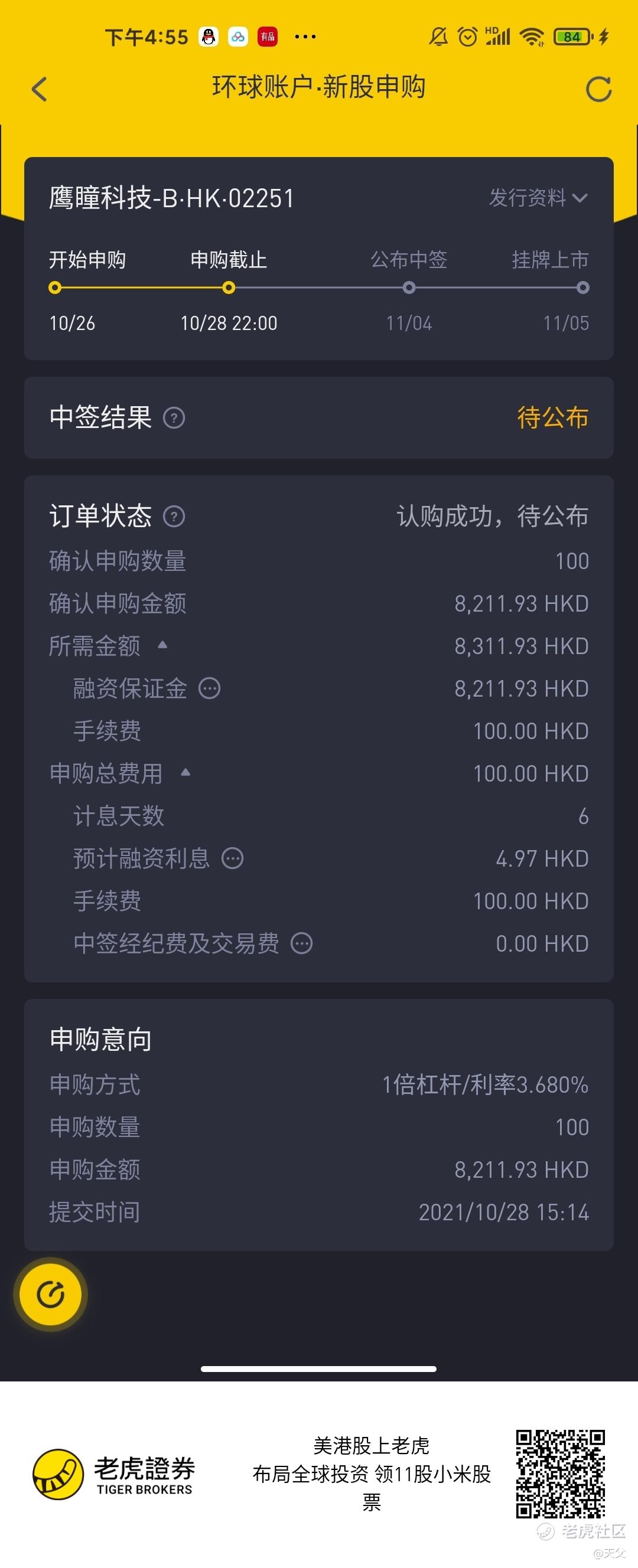Viewport: 638px width, 1568px height.
Task: Tap the 申购截止 timeline marker
Action: tap(229, 288)
